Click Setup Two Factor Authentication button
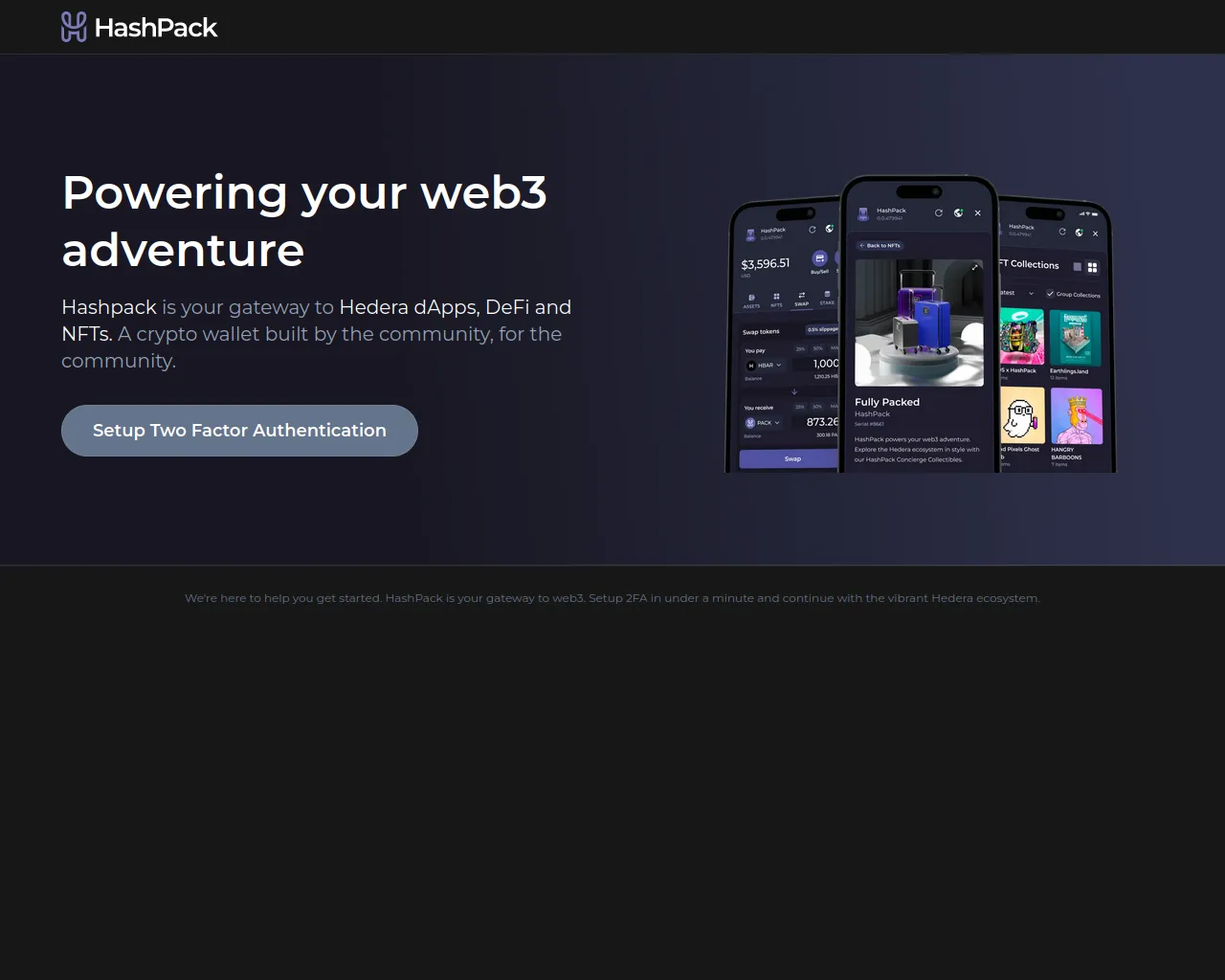This screenshot has width=1225, height=980. click(239, 431)
